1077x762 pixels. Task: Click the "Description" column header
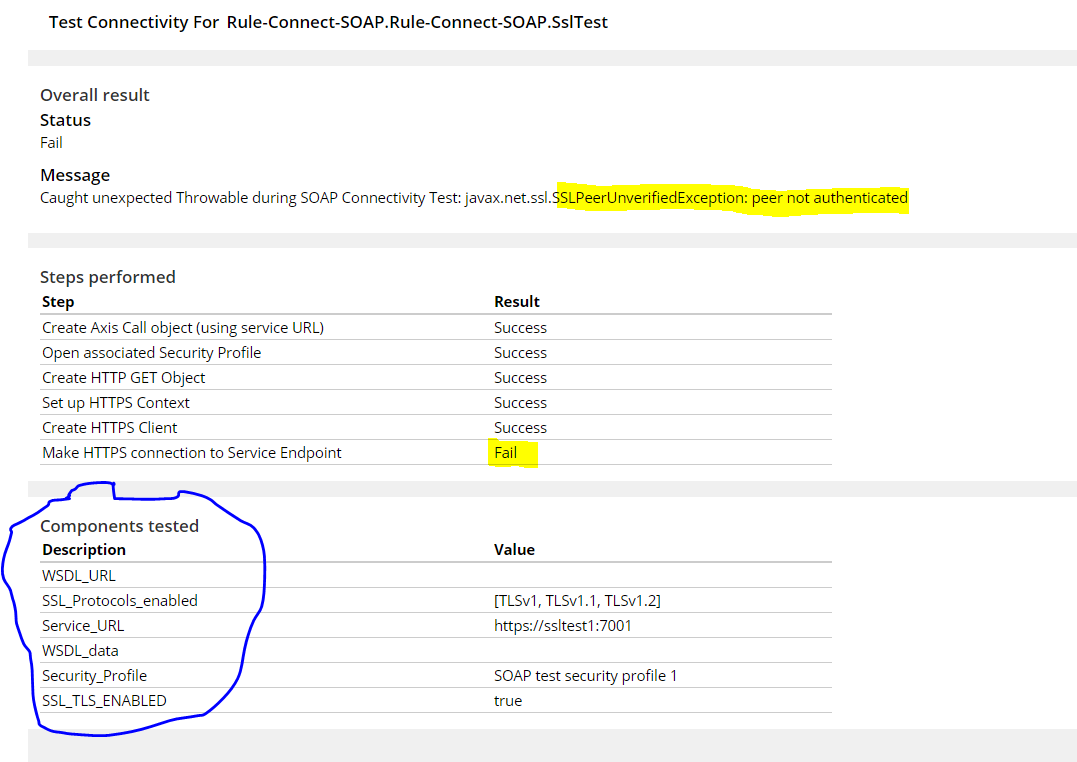point(84,550)
